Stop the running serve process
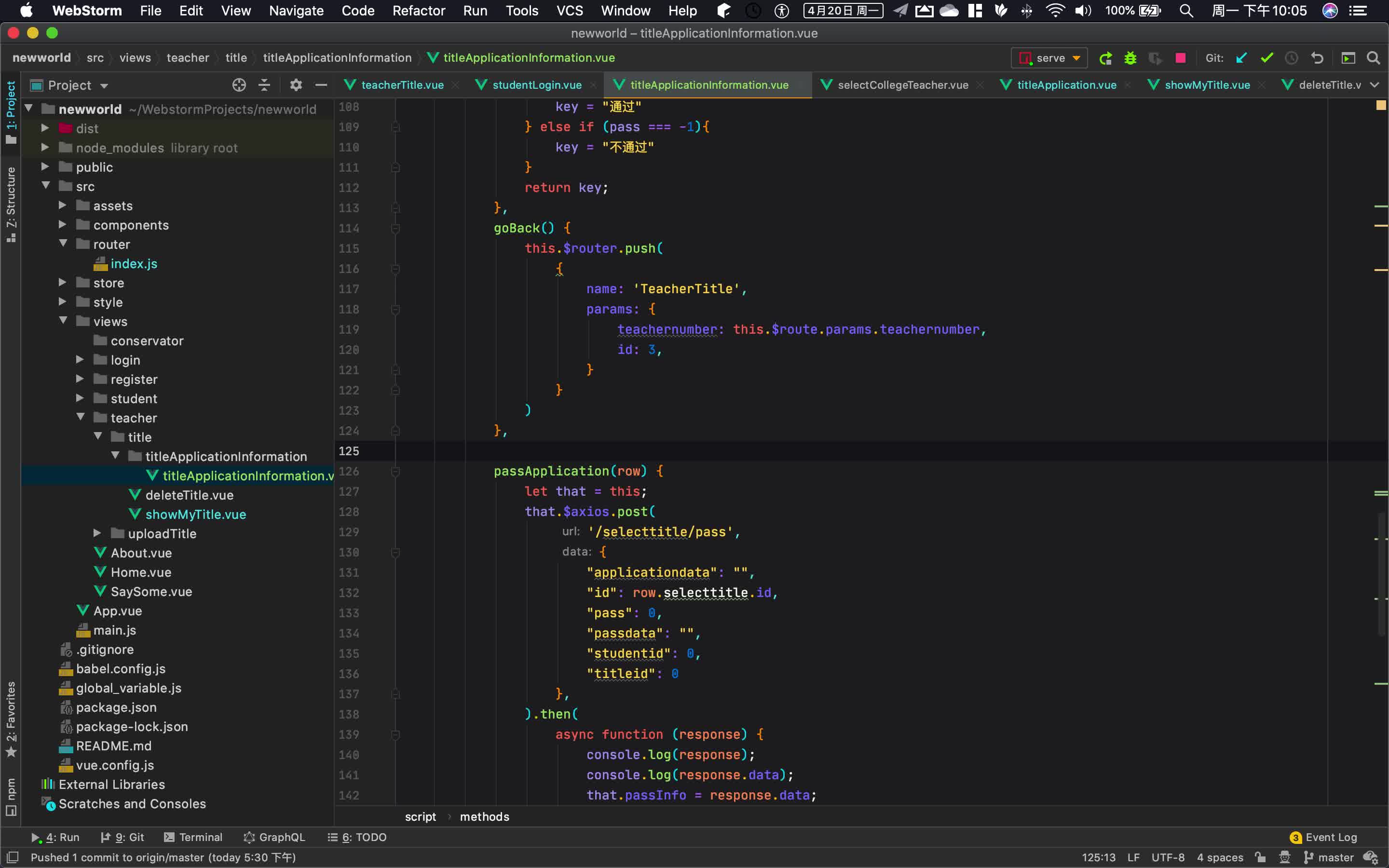This screenshot has height=868, width=1389. pyautogui.click(x=1180, y=58)
